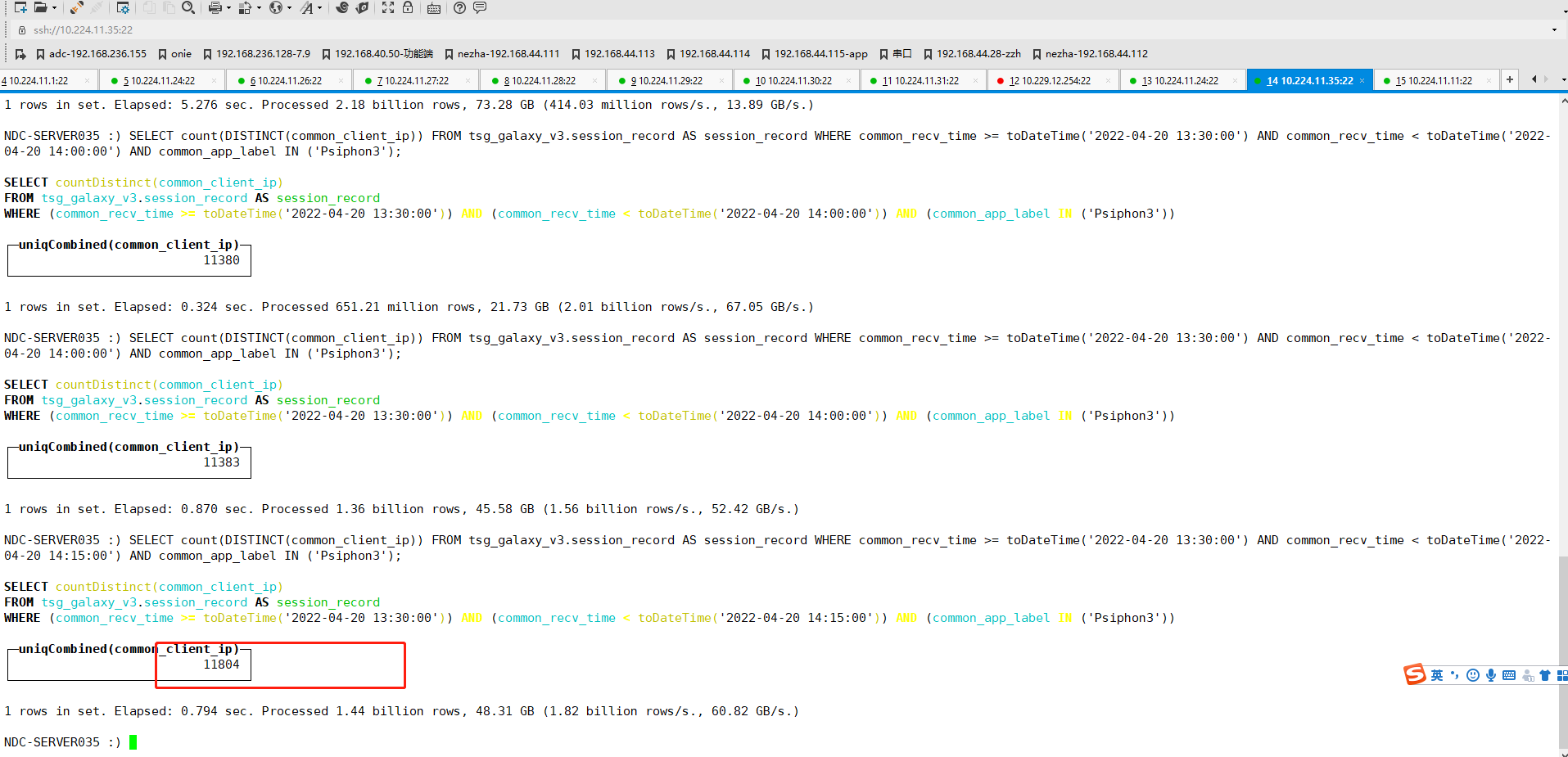Toggle Sogou English/Chinese input mode

1437,675
